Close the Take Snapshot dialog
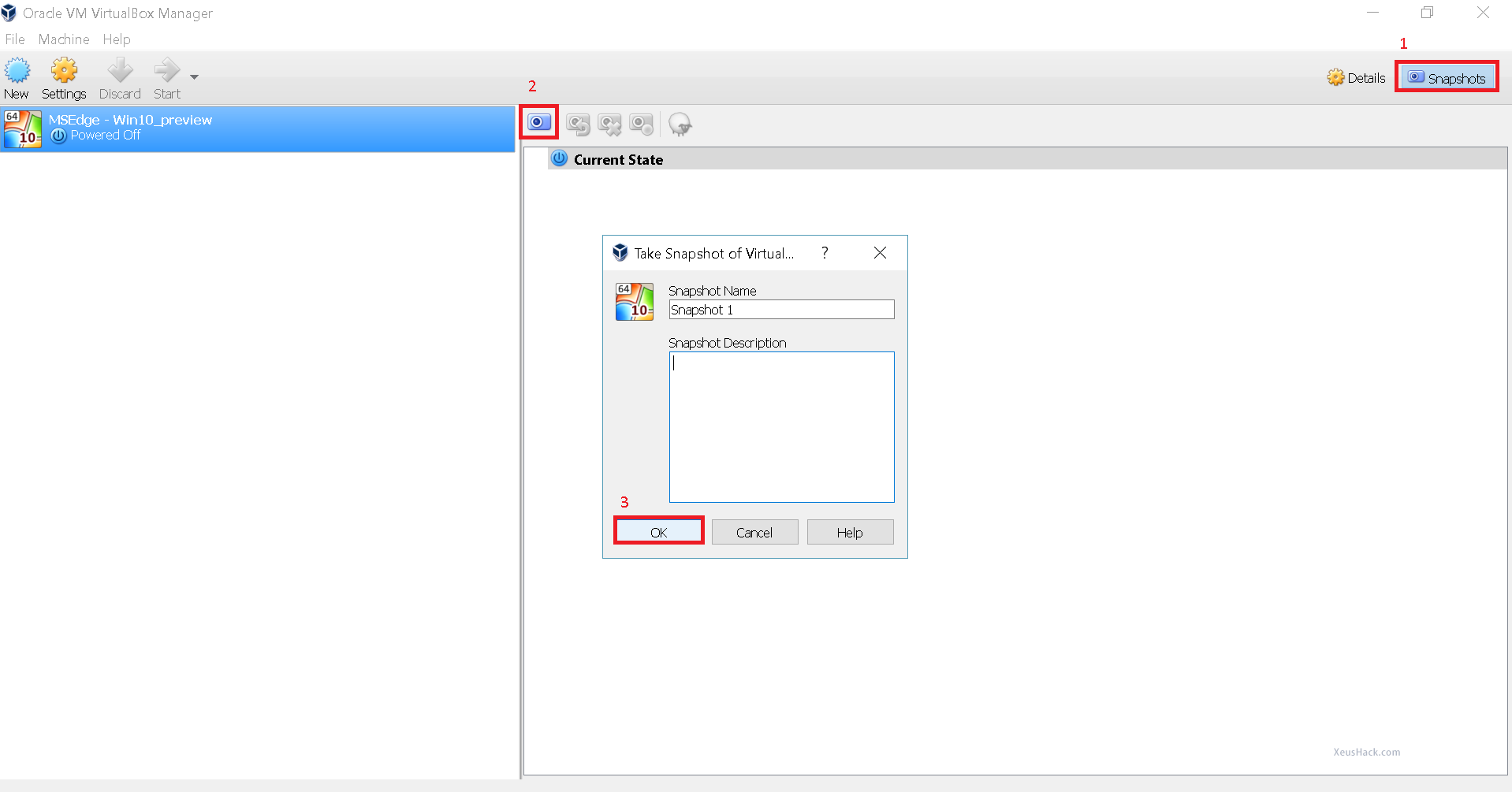Viewport: 1512px width, 792px height. pyautogui.click(x=880, y=253)
